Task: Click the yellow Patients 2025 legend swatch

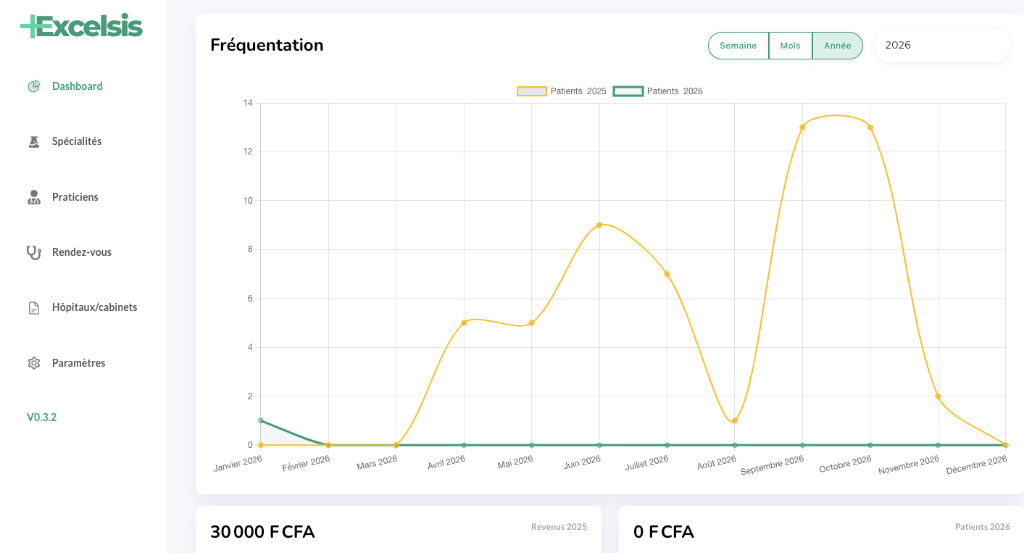Action: coord(531,91)
